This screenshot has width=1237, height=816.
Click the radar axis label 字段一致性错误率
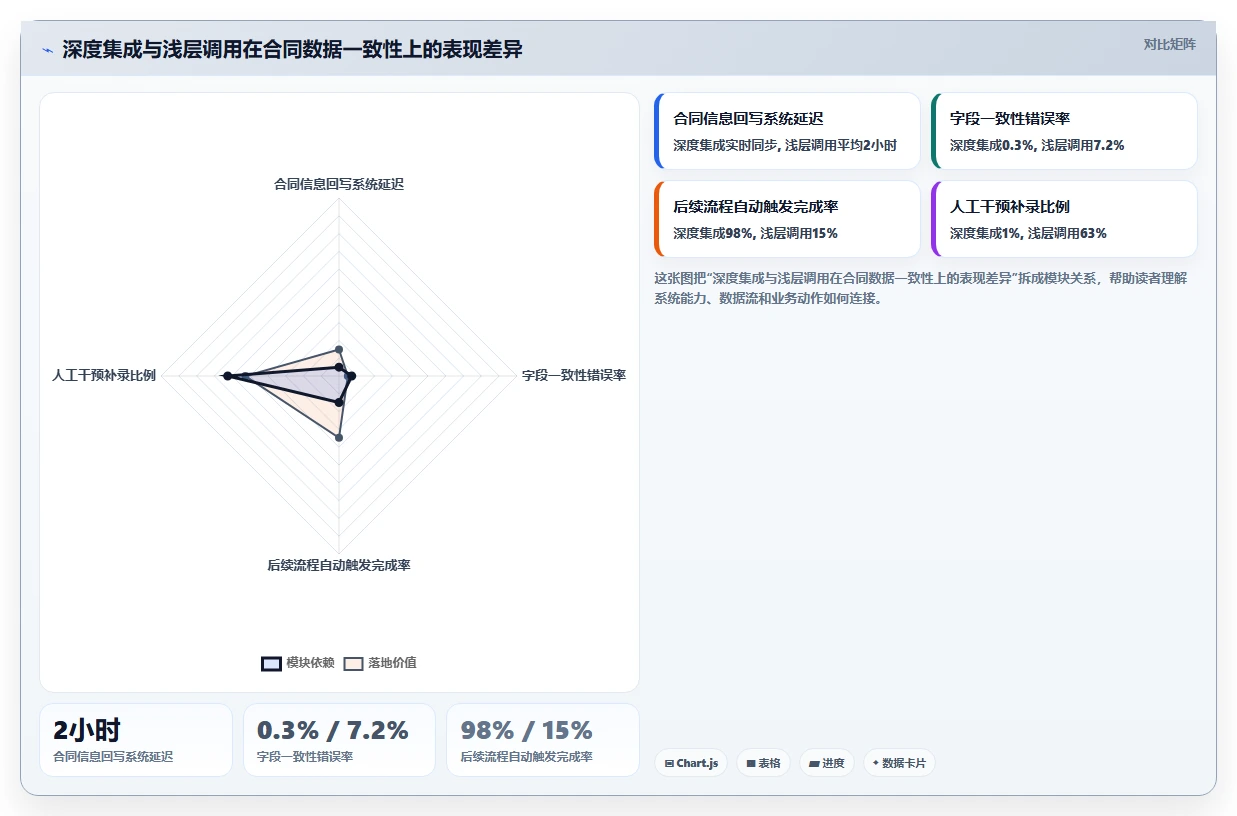click(574, 375)
